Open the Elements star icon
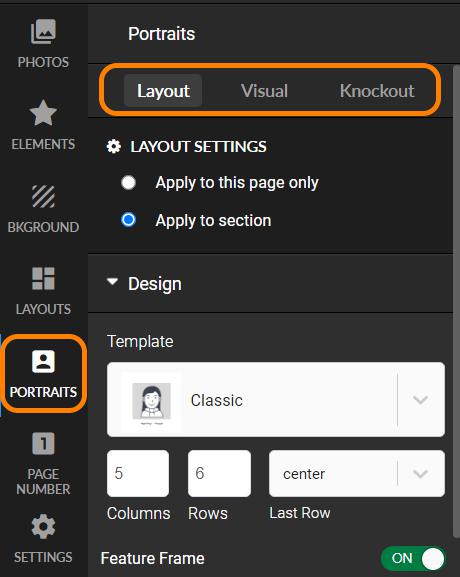The height and width of the screenshot is (577, 460). [x=43, y=113]
